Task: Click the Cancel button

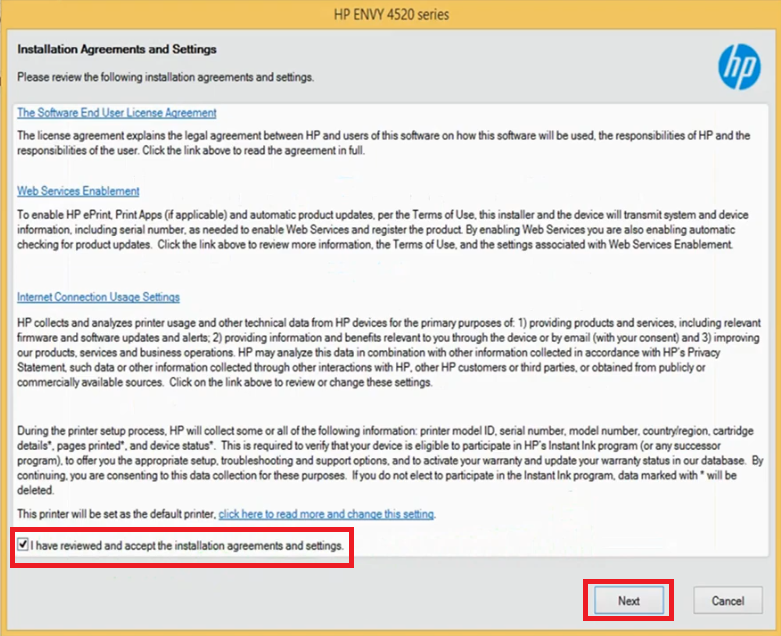Action: 728,600
